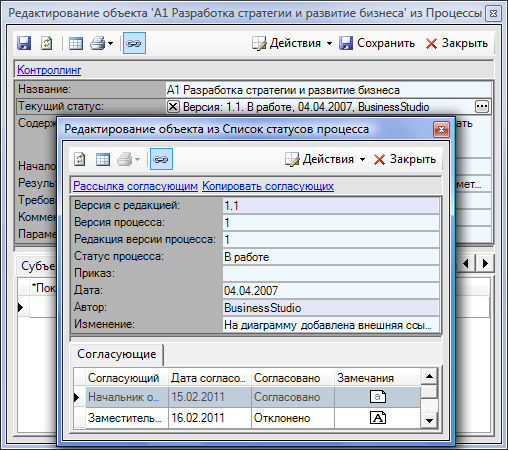Open Рассылка согласующим link
The height and width of the screenshot is (450, 508).
click(x=135, y=186)
